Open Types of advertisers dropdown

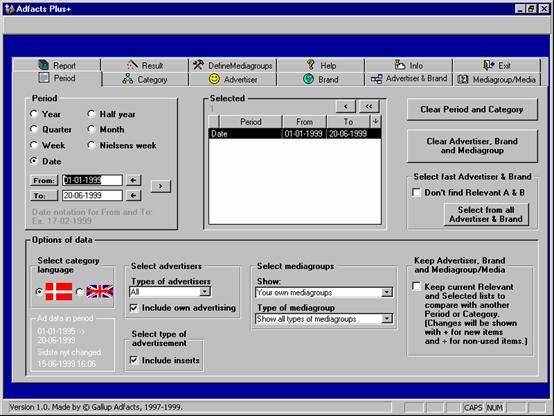point(205,292)
